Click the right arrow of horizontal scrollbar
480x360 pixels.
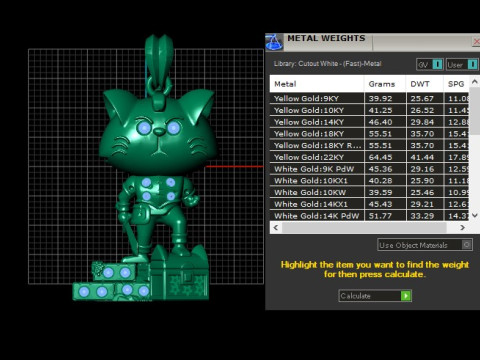point(462,228)
